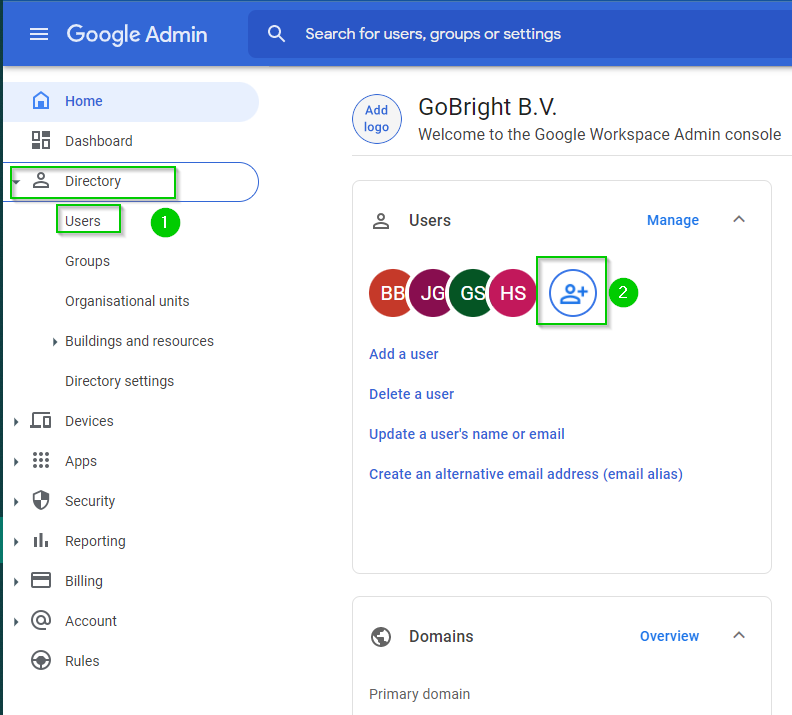Expand Buildings and resources arrow
Image resolution: width=792 pixels, height=715 pixels.
coord(55,342)
